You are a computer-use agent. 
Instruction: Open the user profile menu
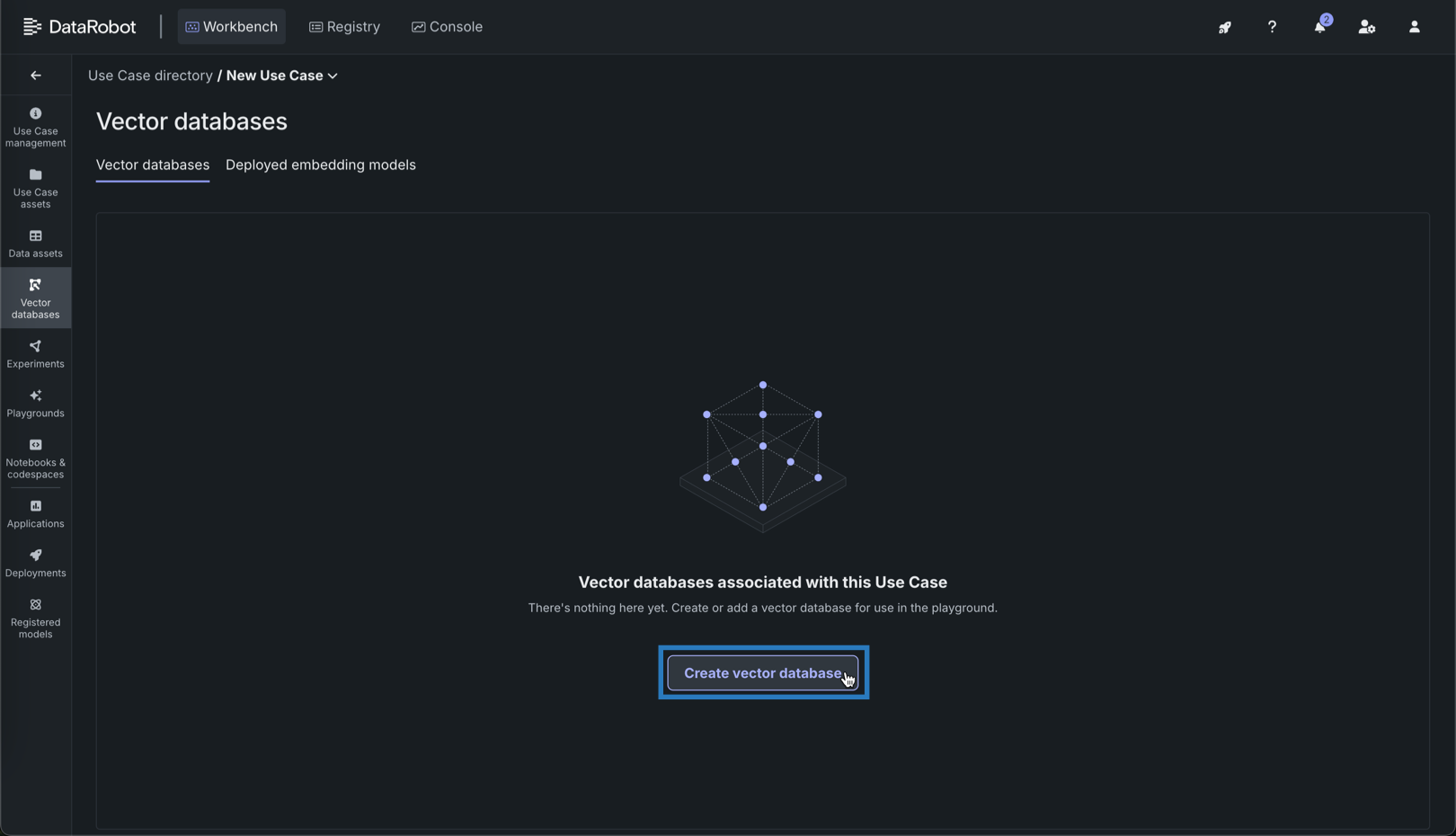tap(1414, 27)
